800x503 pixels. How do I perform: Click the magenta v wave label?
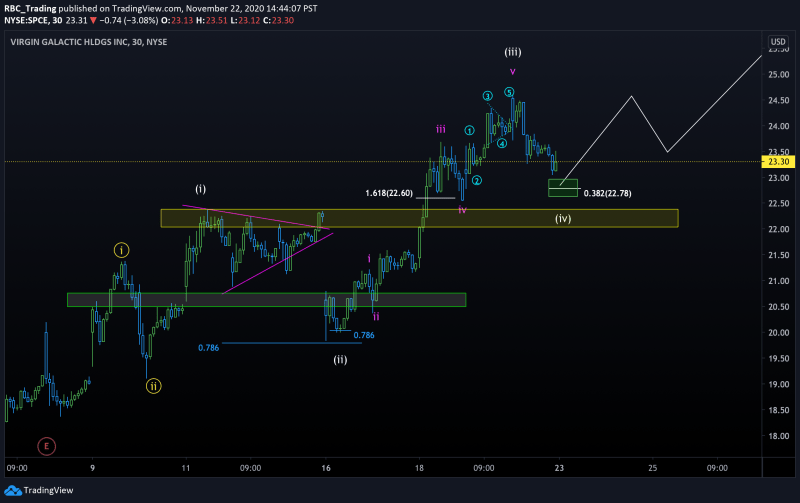pyautogui.click(x=513, y=72)
